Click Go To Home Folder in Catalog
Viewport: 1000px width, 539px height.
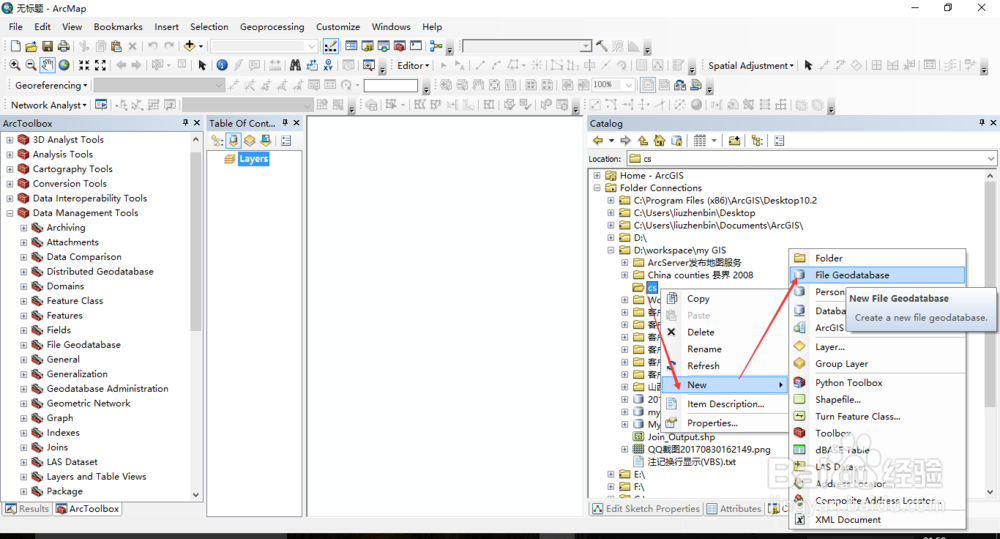pos(659,140)
